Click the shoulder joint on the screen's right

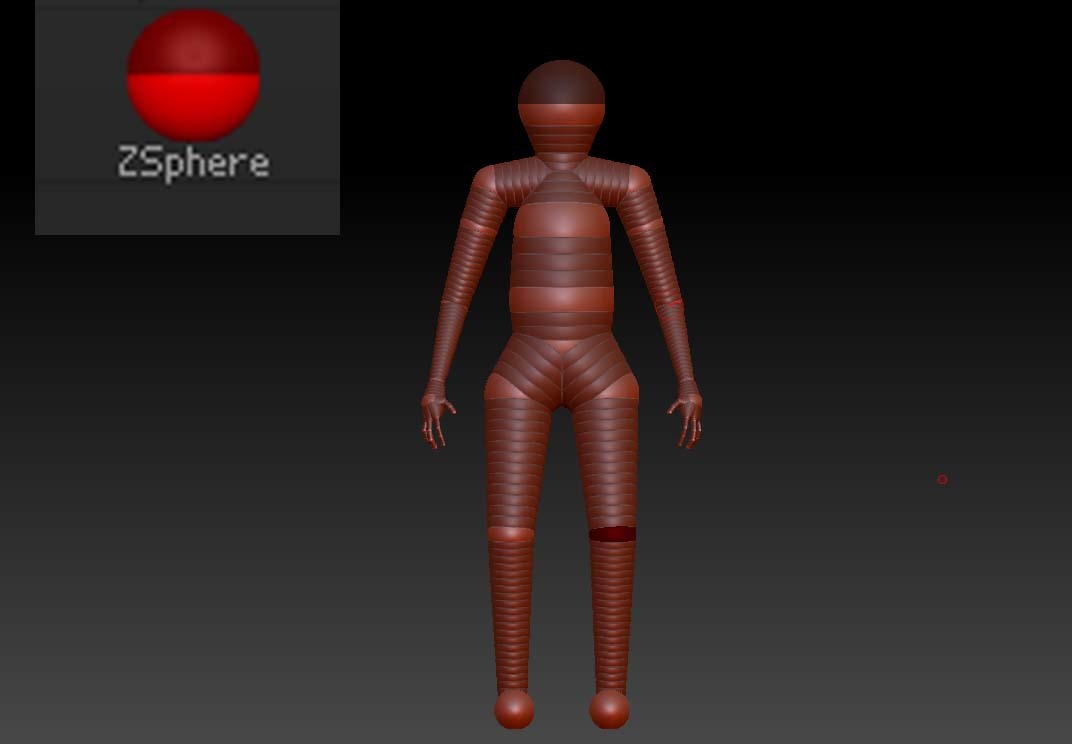636,183
